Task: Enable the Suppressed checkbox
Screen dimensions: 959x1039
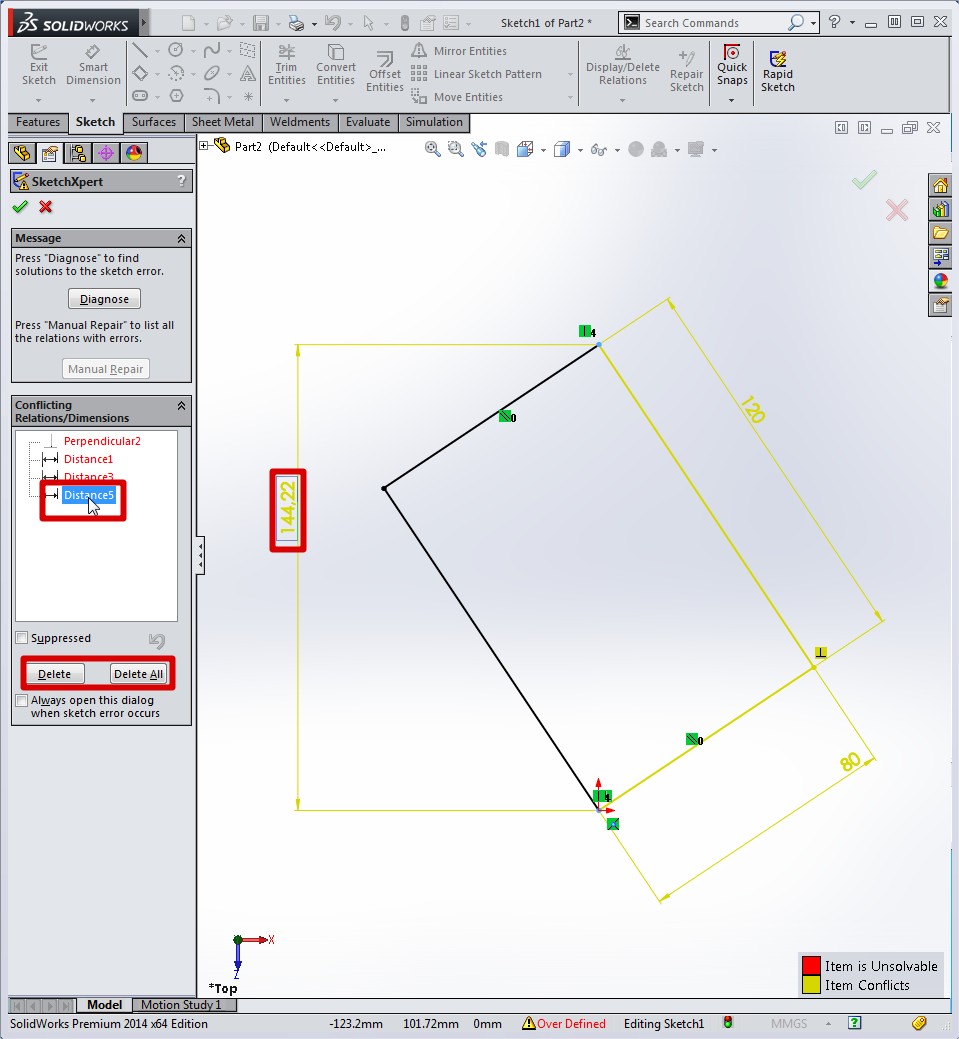Action: [22, 638]
